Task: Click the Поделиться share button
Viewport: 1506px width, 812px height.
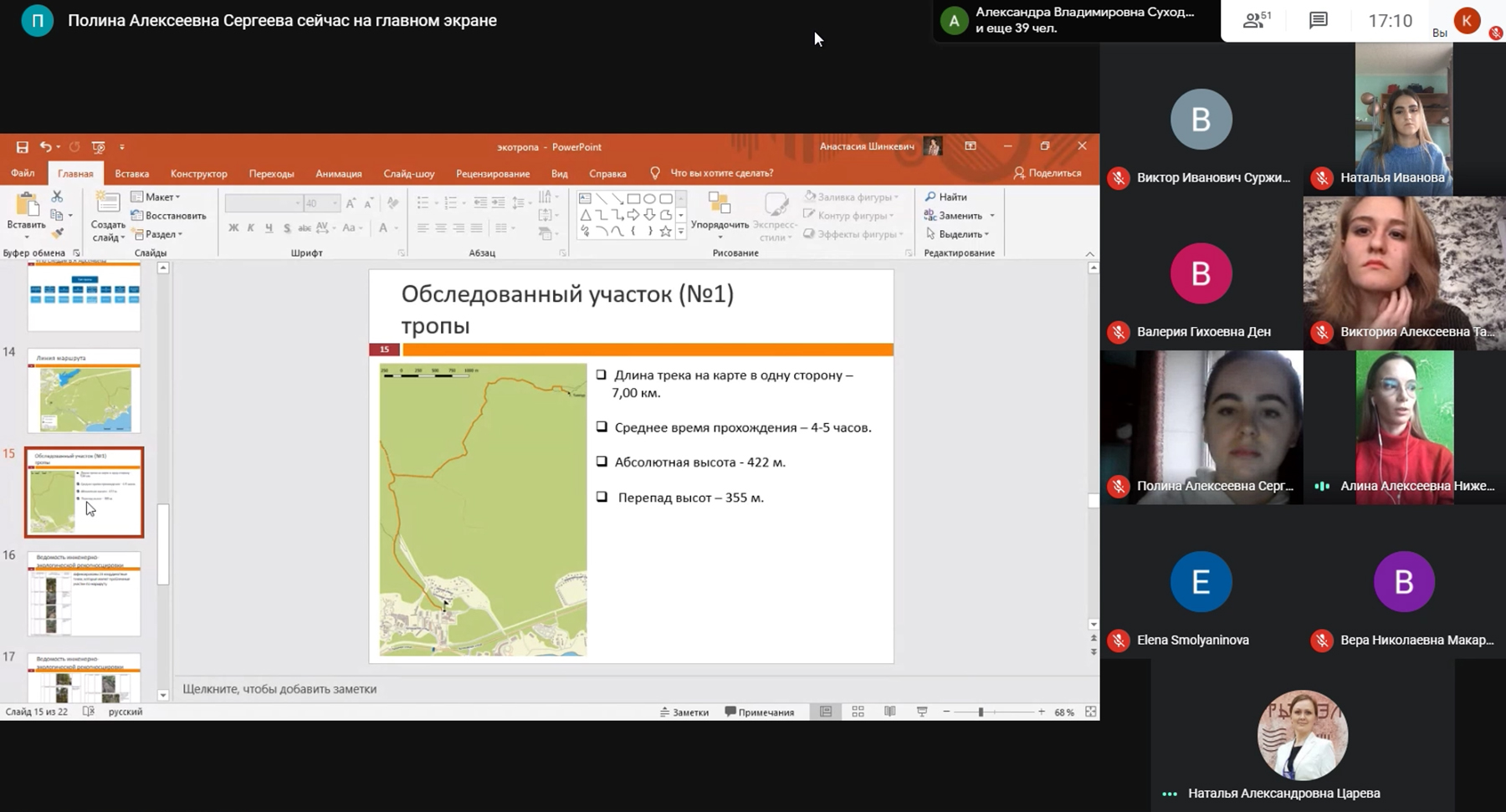Action: 1048,173
